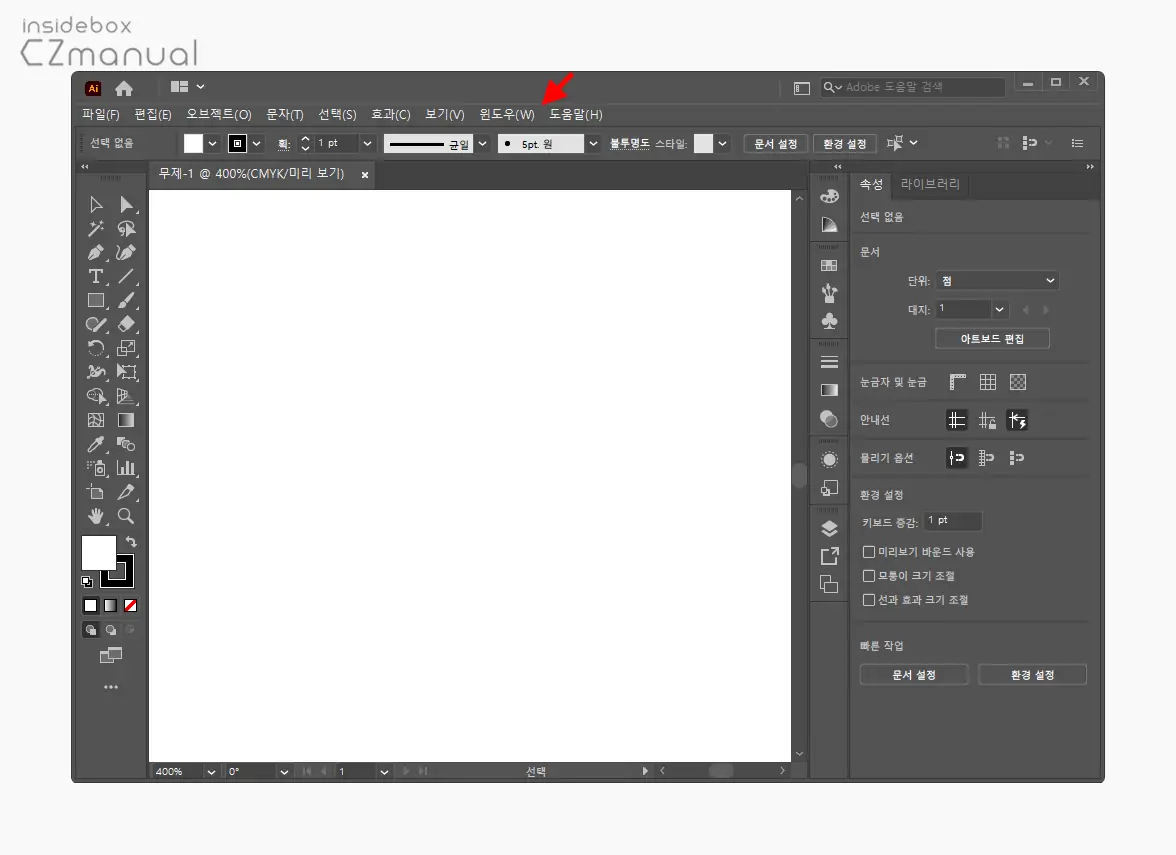This screenshot has width=1176, height=855.
Task: Select the Paintbrush tool
Action: click(126, 301)
